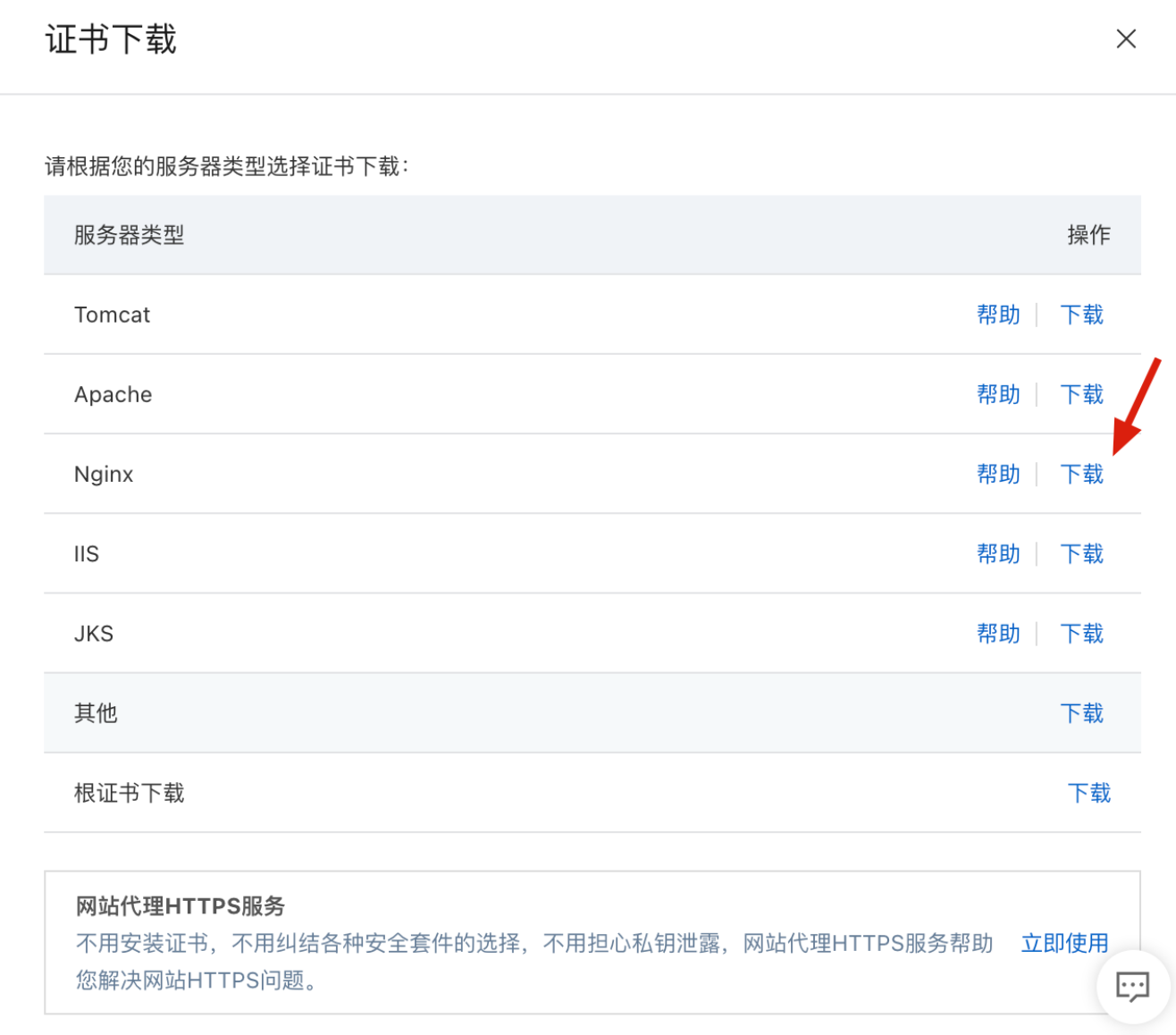1176x1035 pixels.
Task: Download the Tomcat certificate
Action: click(1082, 315)
